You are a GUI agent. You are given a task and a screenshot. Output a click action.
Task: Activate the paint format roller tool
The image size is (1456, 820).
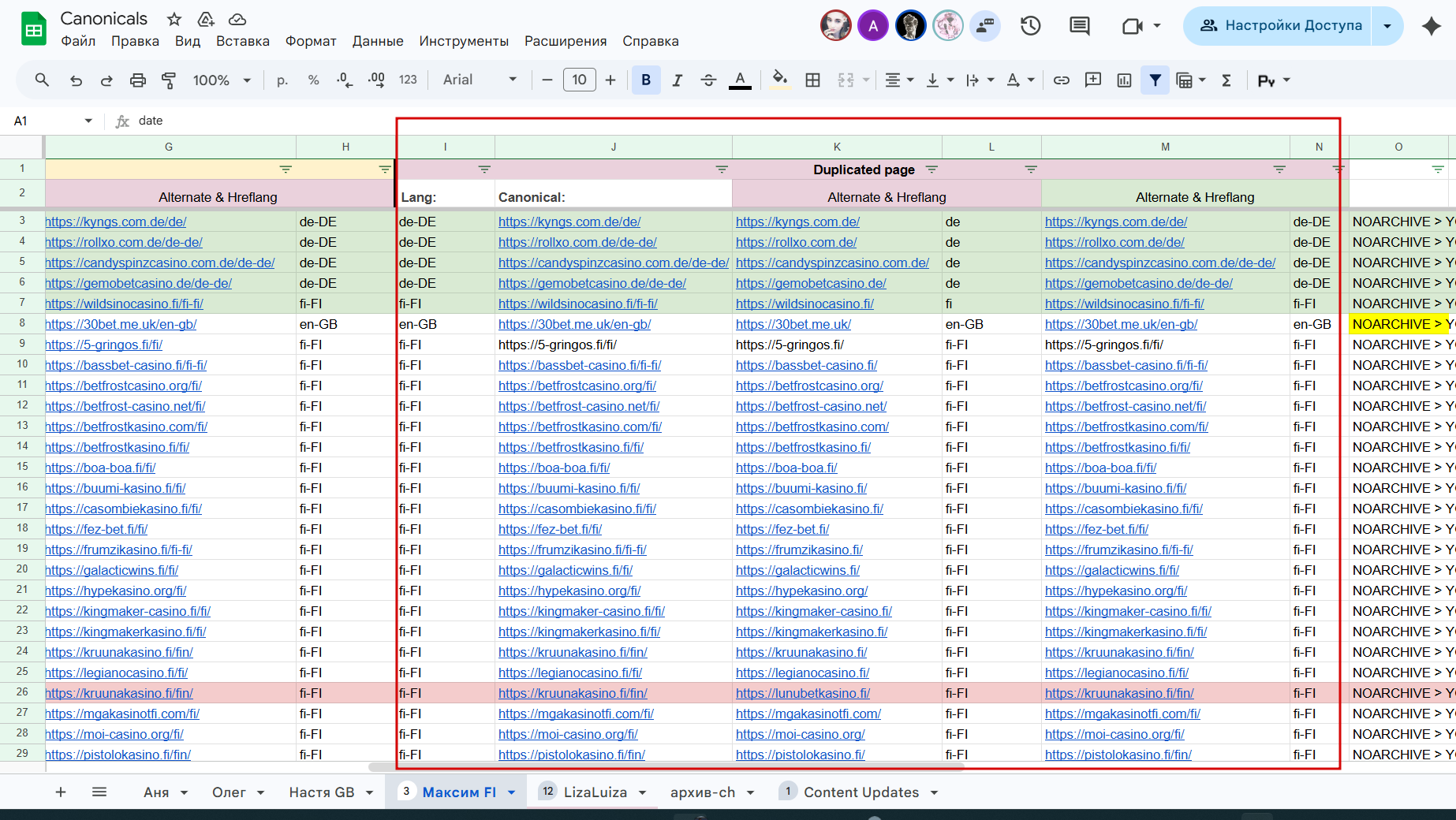tap(169, 80)
